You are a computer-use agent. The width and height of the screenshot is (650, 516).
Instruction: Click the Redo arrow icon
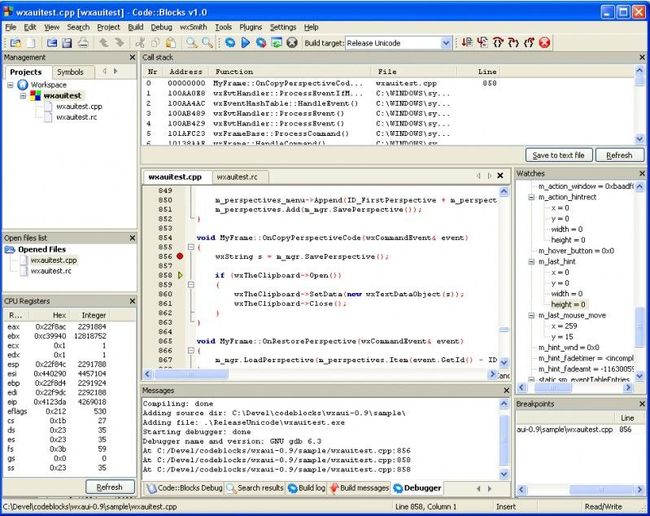pos(119,43)
